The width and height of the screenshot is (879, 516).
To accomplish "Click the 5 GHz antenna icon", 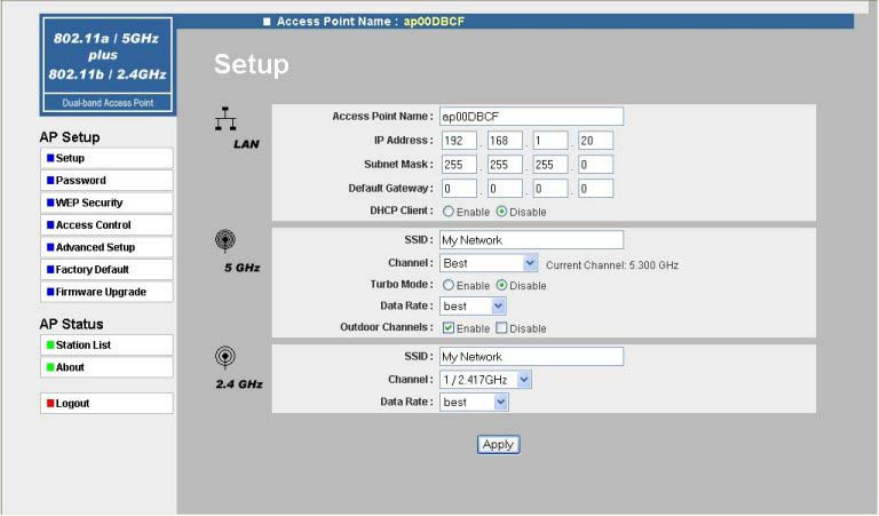I will coord(225,241).
